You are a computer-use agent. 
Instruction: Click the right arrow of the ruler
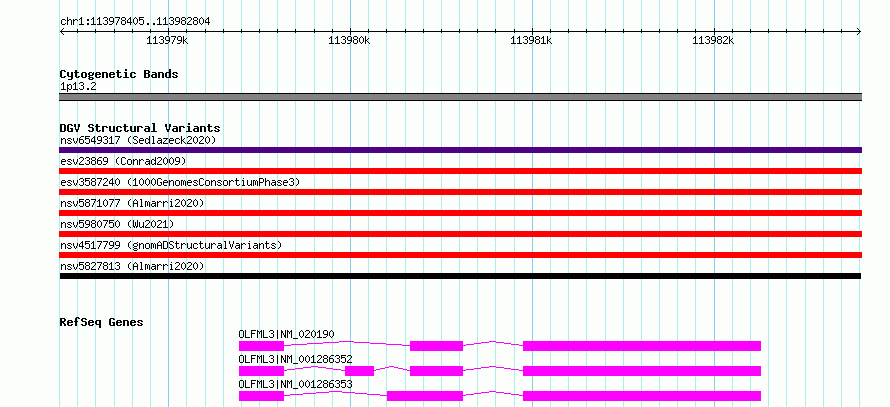(859, 32)
